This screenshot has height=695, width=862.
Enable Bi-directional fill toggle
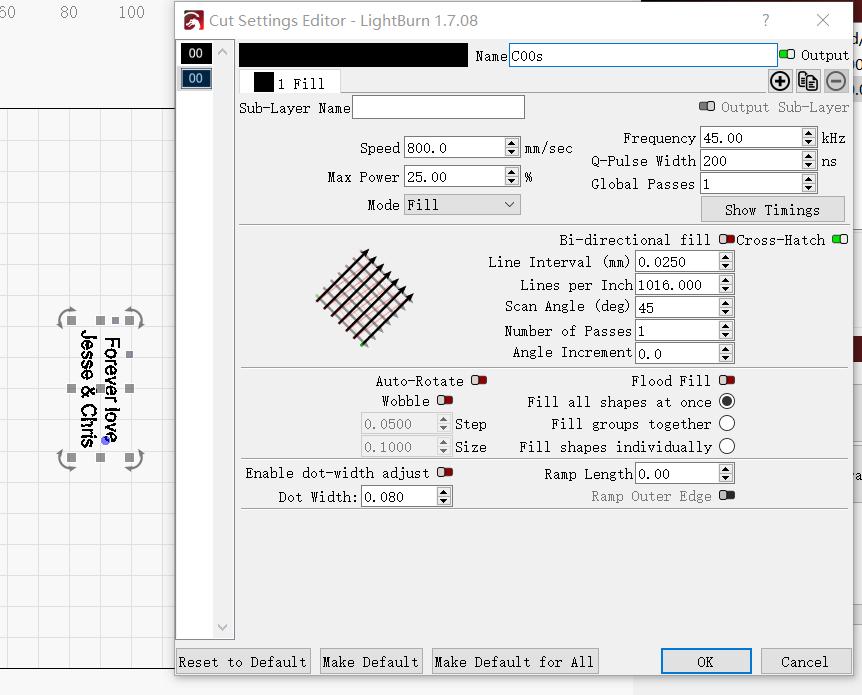click(727, 240)
